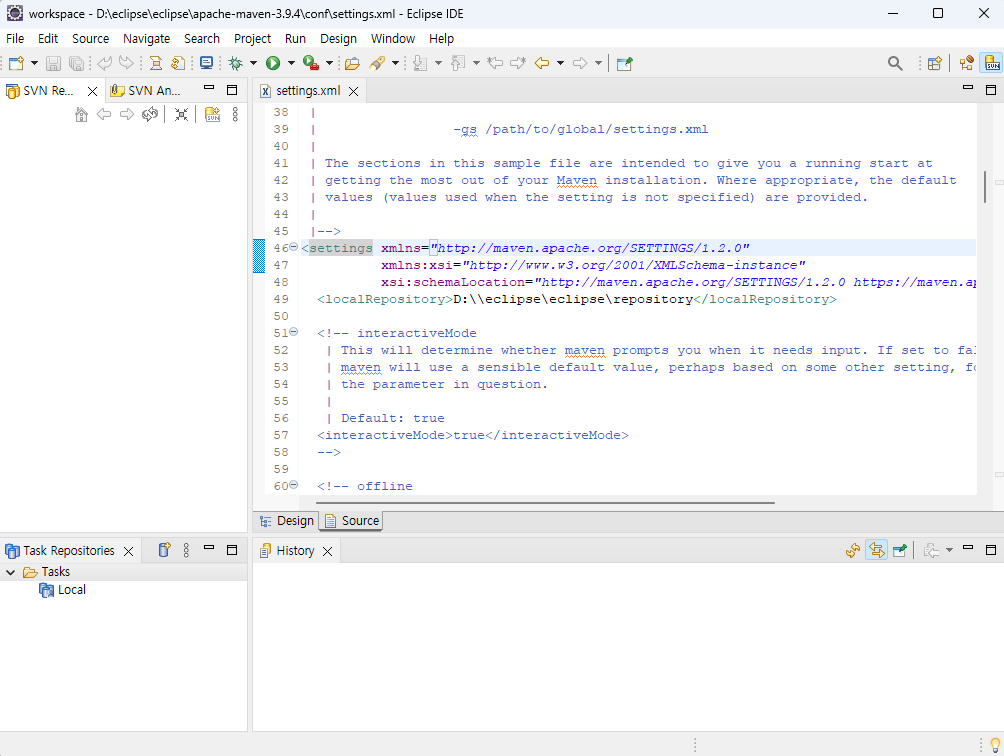Click the New Repository Location SVN icon

click(x=212, y=115)
